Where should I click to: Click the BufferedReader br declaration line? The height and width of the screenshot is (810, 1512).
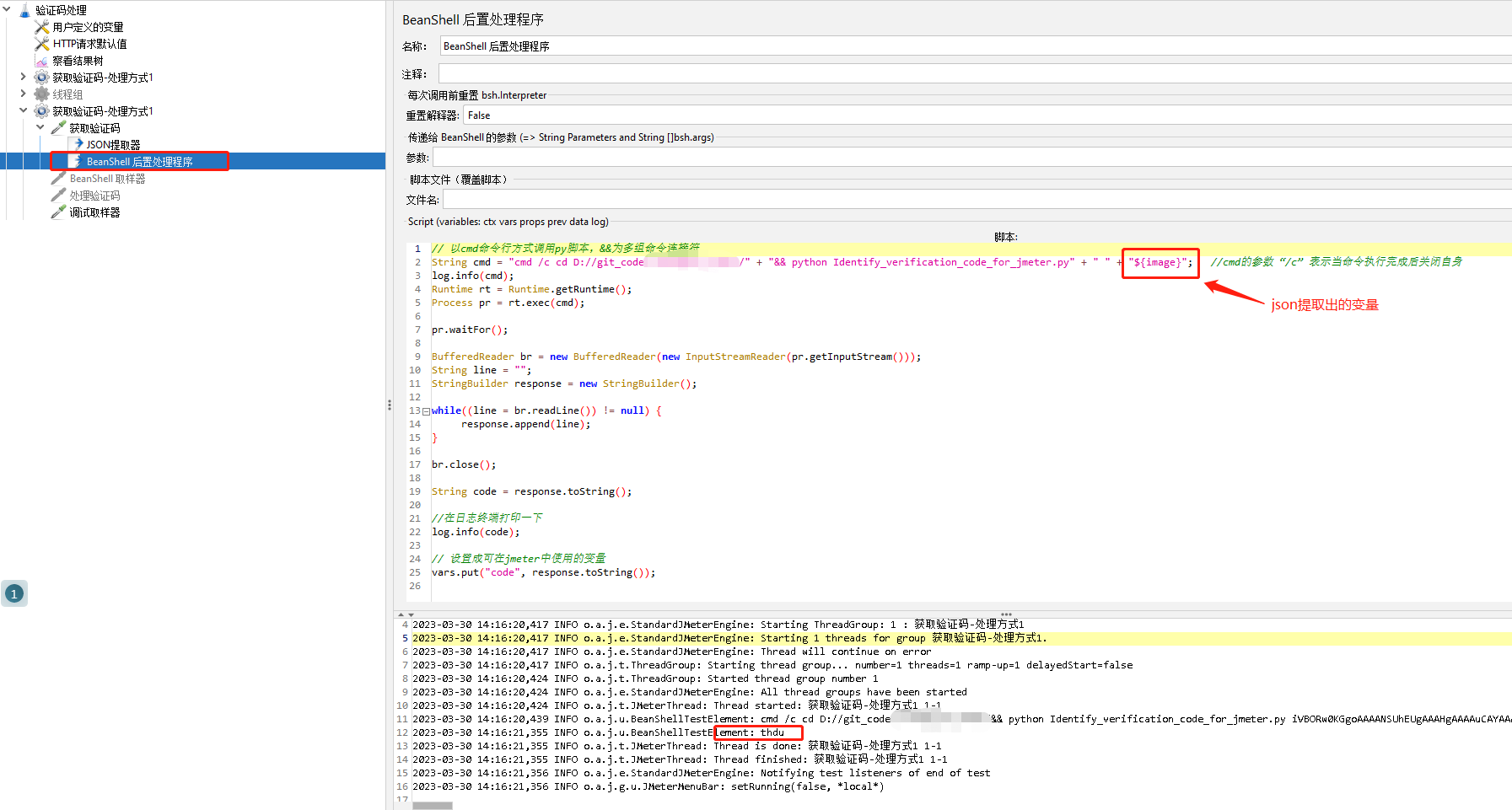[x=676, y=357]
